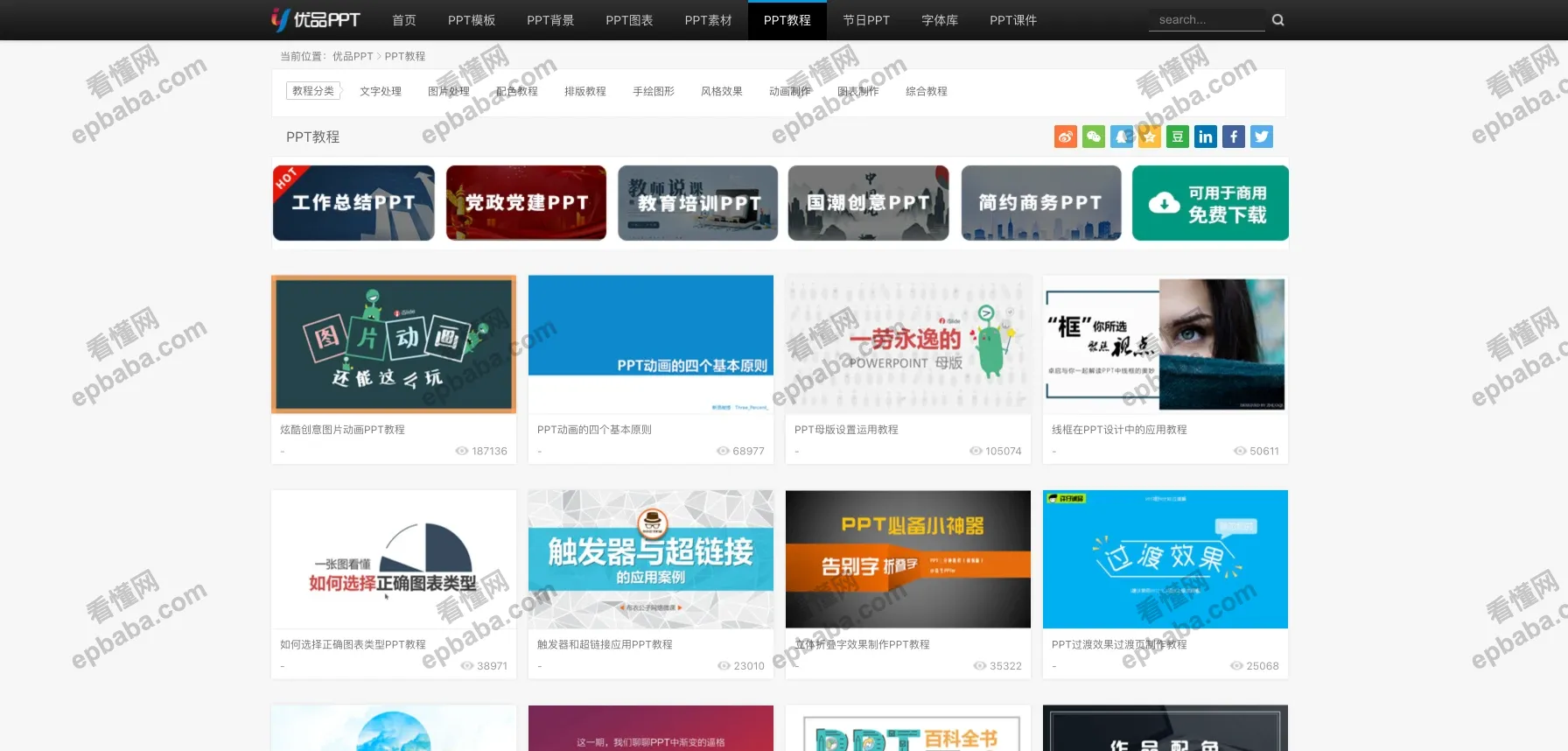Share to Facebook

1234,137
